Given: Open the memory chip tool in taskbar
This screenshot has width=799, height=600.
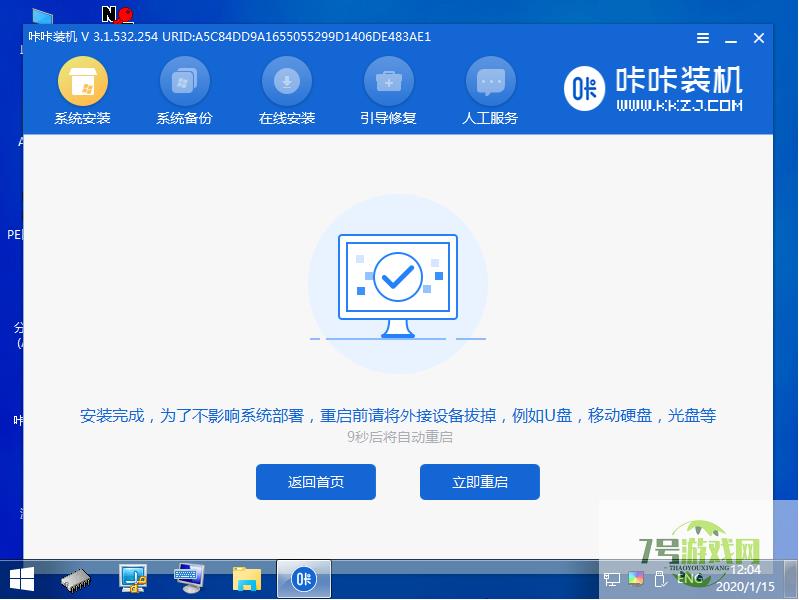Looking at the screenshot, I should pyautogui.click(x=75, y=580).
